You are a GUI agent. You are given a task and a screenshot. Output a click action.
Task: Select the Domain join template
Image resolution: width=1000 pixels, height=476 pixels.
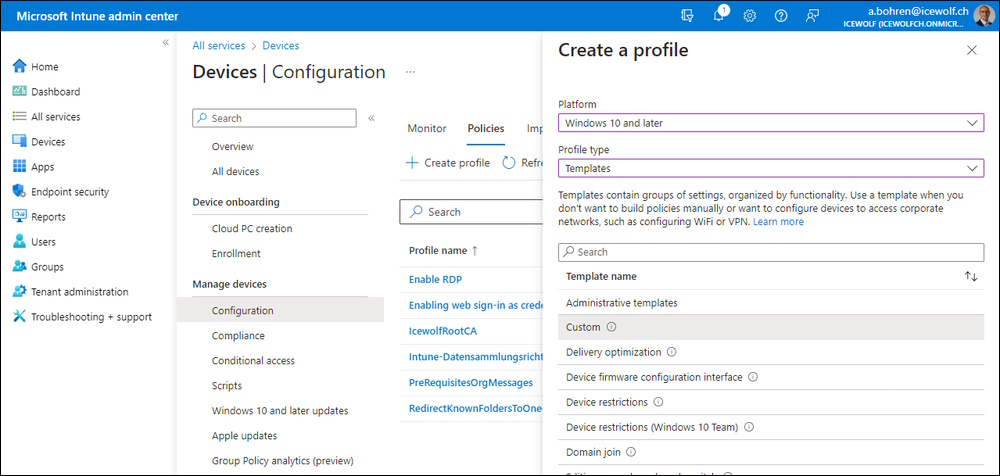771,452
